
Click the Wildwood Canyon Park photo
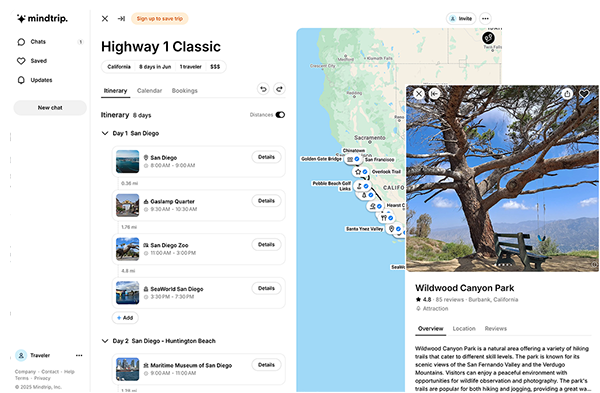pos(502,178)
